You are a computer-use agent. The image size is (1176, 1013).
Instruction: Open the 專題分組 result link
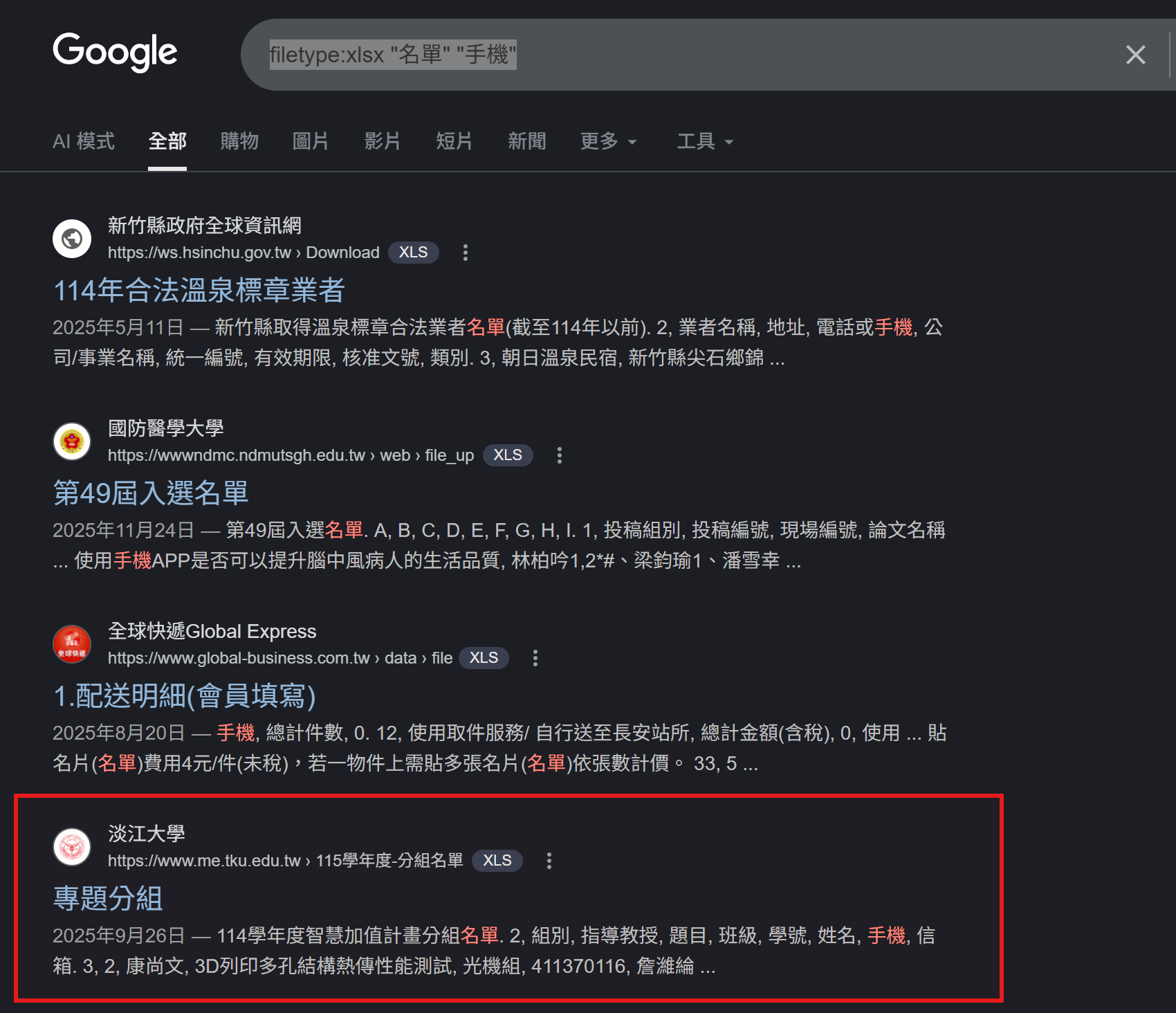108,899
